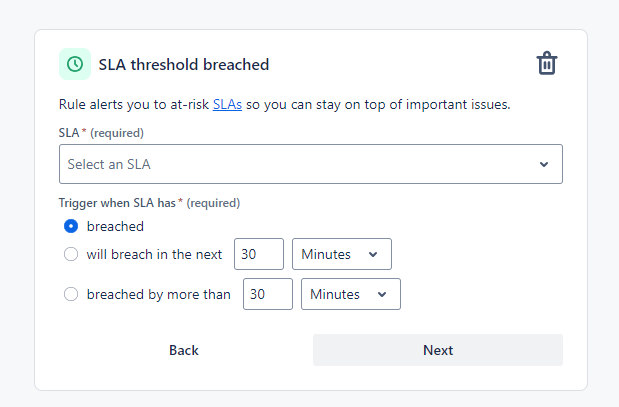The height and width of the screenshot is (407, 619).
Task: Focus the 30 field for breached by more than
Action: pos(268,294)
